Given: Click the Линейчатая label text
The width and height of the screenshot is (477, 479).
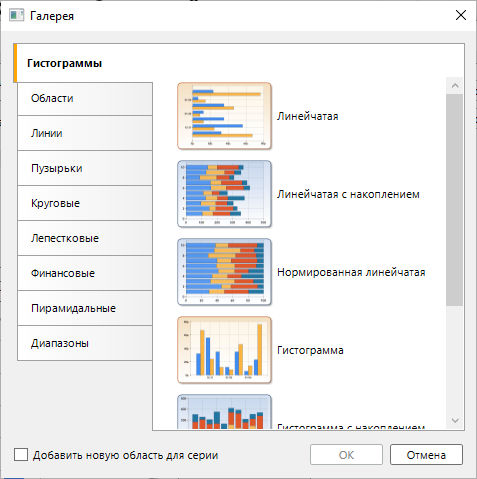Looking at the screenshot, I should 308,116.
